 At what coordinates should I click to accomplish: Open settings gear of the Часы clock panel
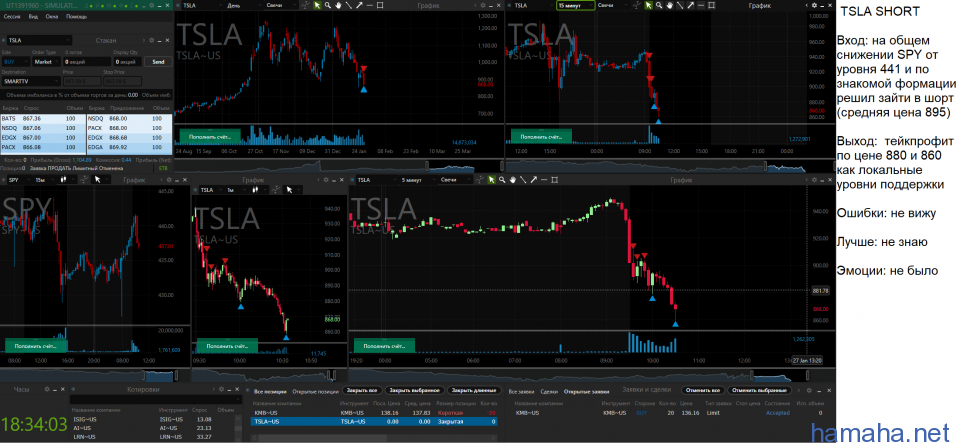tap(47, 389)
